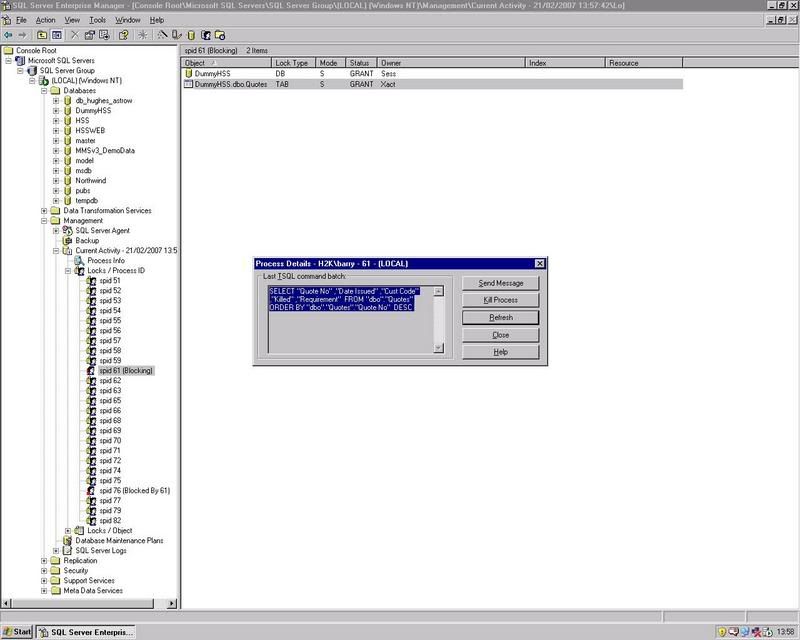
Task: Collapse the Locks / Process ID node
Action: pos(68,271)
